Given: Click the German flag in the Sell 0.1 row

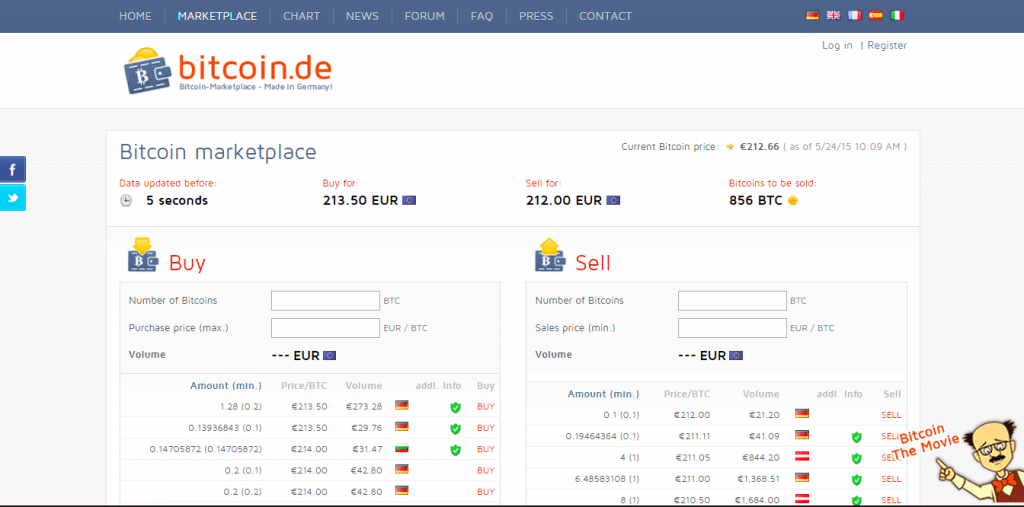Looking at the screenshot, I should pos(802,413).
